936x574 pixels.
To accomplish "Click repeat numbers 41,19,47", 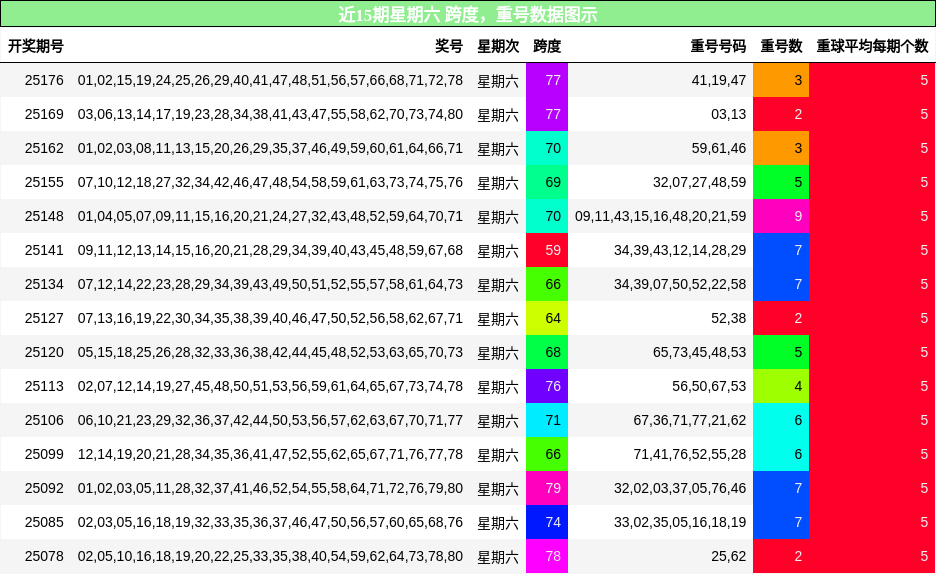I will pyautogui.click(x=719, y=80).
